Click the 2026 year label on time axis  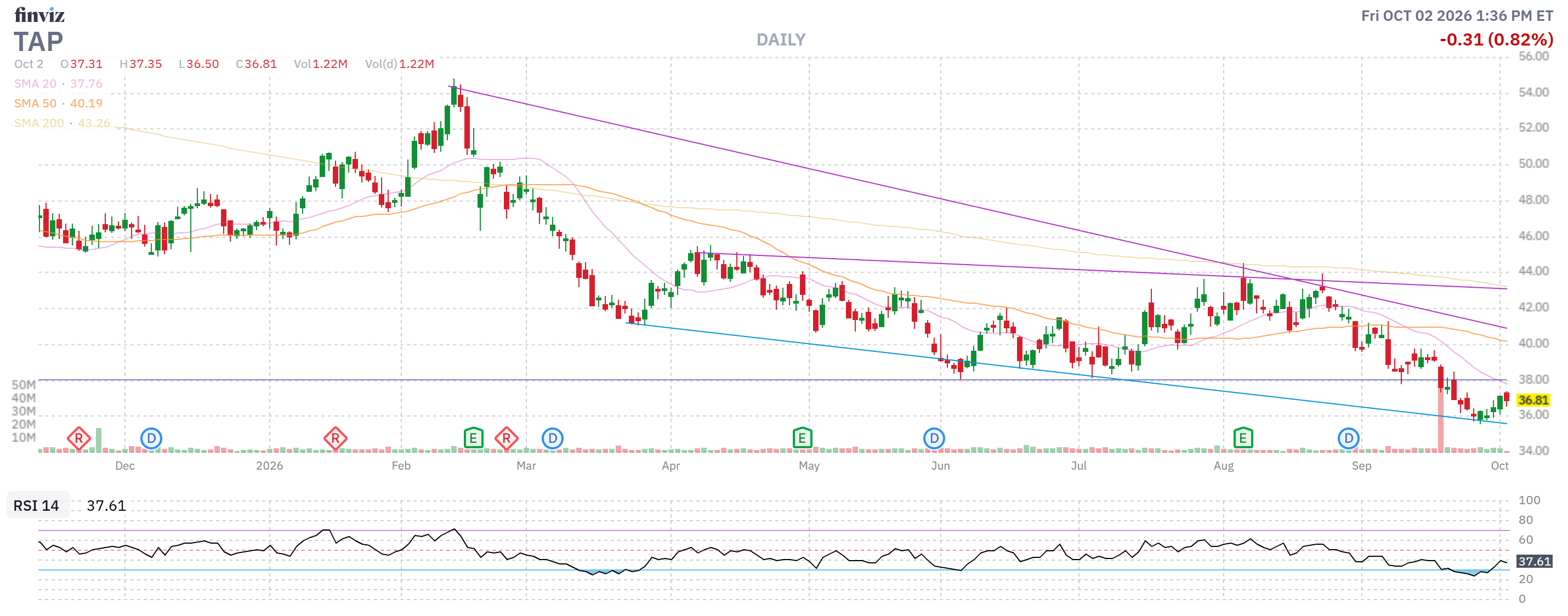(269, 466)
